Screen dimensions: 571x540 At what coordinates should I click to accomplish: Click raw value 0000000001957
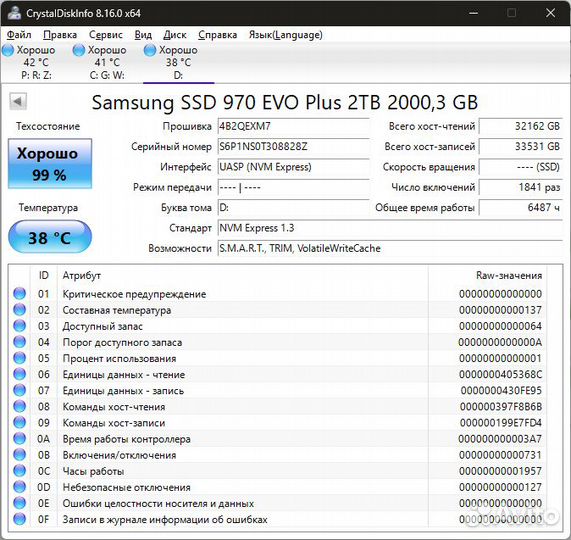(x=500, y=471)
